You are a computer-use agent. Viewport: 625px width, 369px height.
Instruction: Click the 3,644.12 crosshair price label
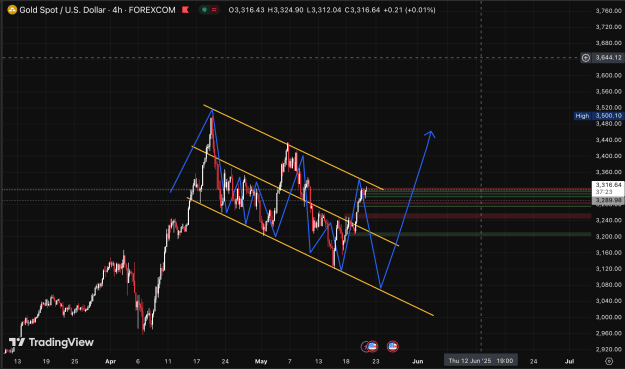click(x=608, y=58)
